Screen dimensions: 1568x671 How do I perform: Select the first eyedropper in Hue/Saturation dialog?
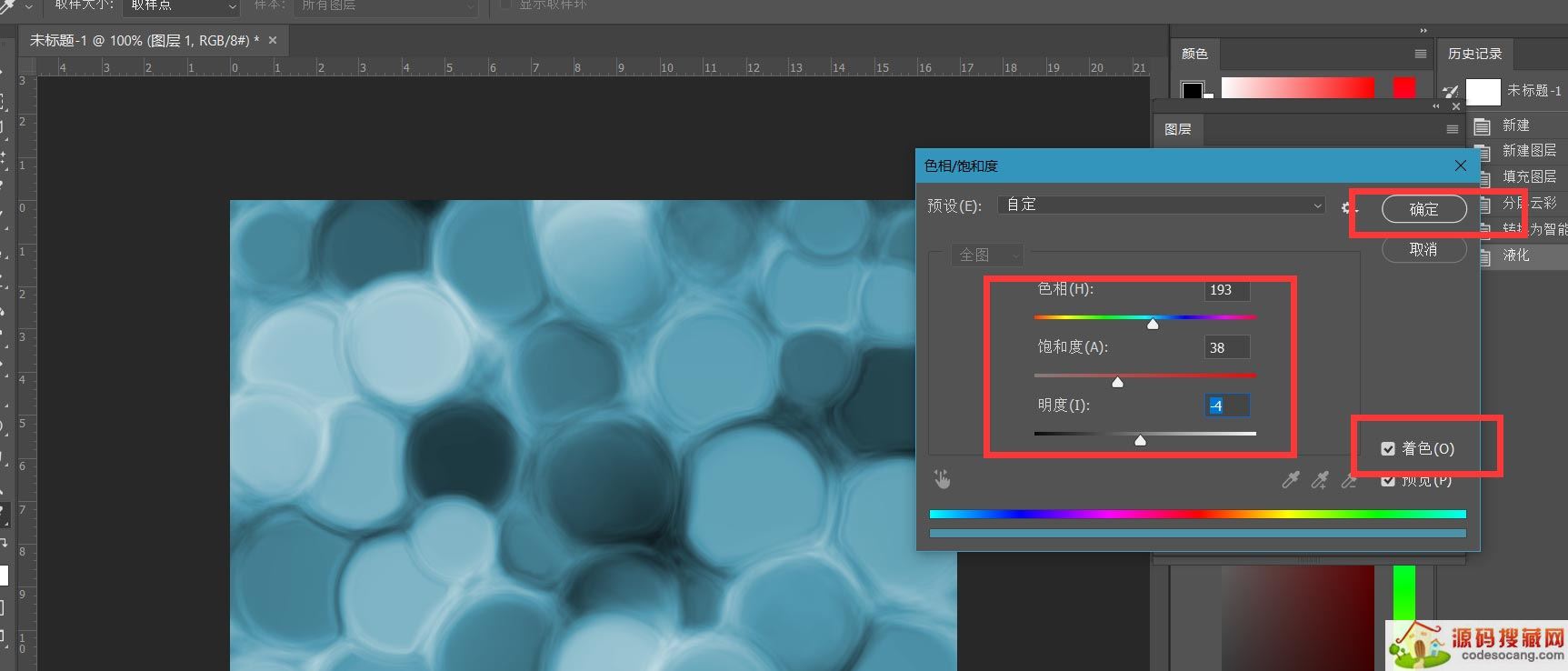[1291, 480]
